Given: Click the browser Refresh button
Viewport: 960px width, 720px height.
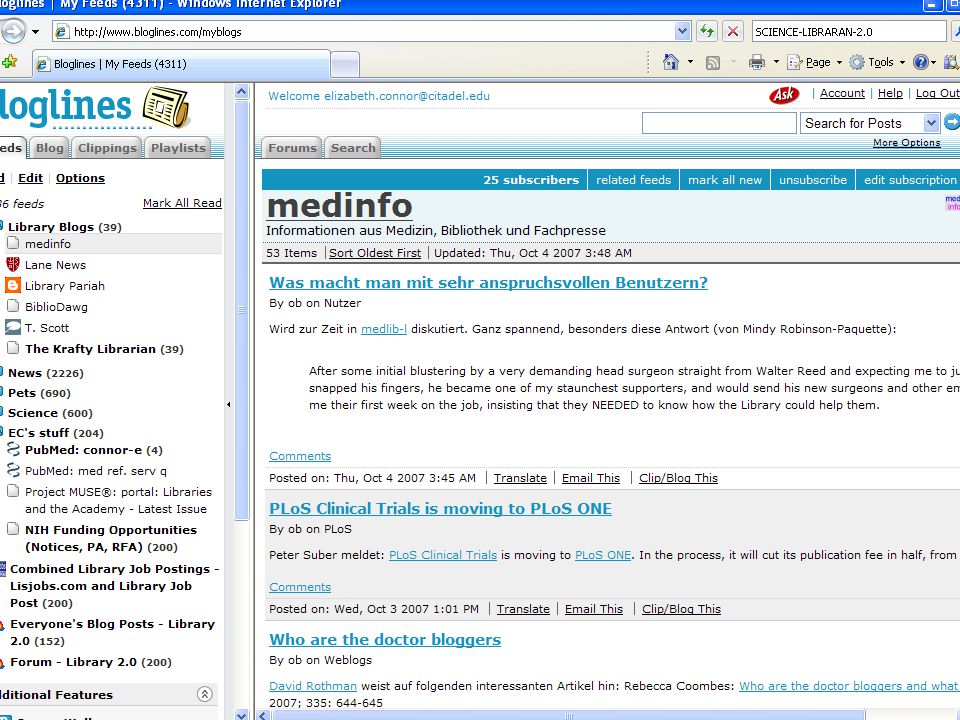Looking at the screenshot, I should [707, 31].
